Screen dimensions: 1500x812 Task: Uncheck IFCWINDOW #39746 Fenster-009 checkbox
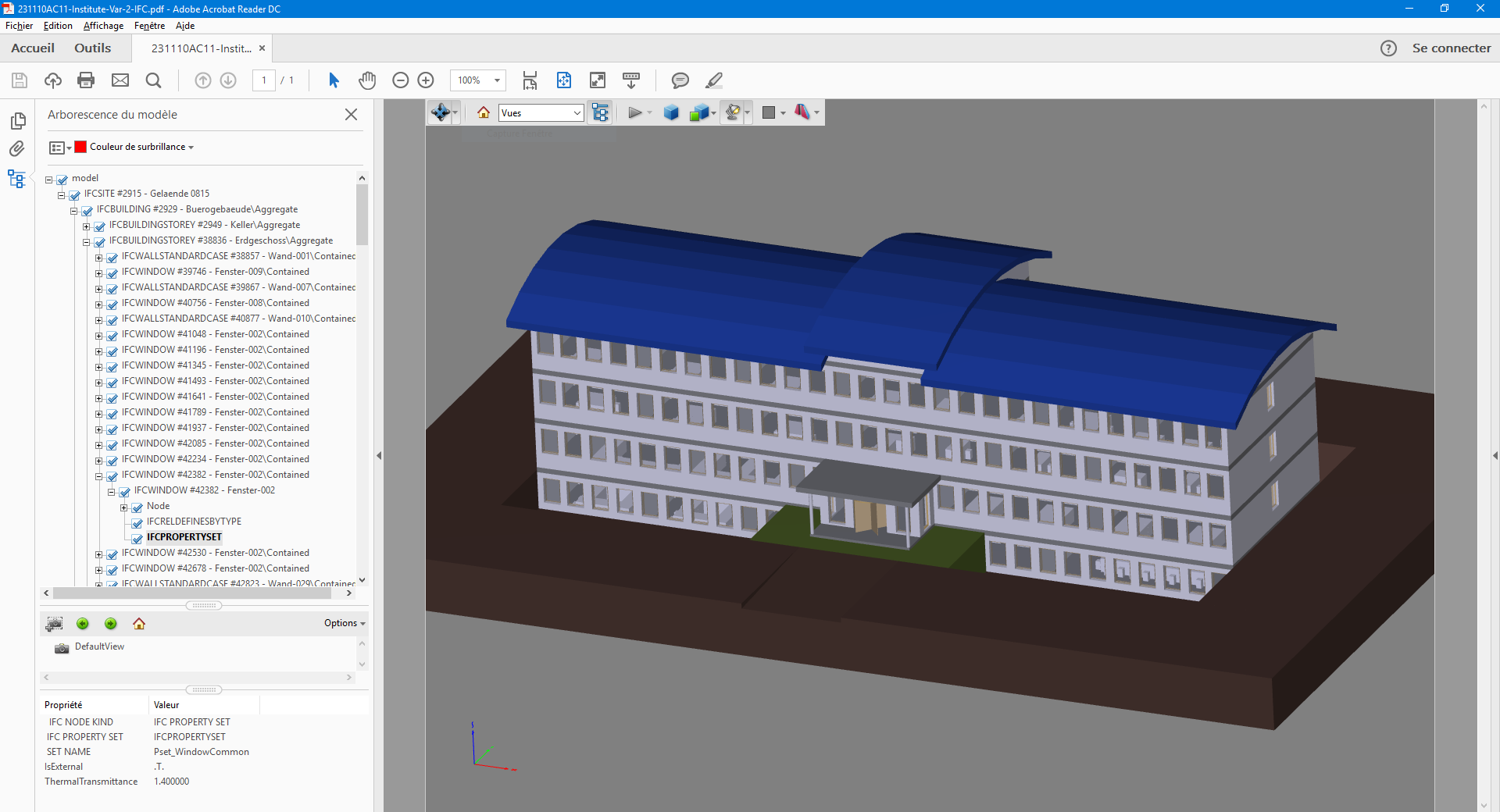[x=112, y=272]
